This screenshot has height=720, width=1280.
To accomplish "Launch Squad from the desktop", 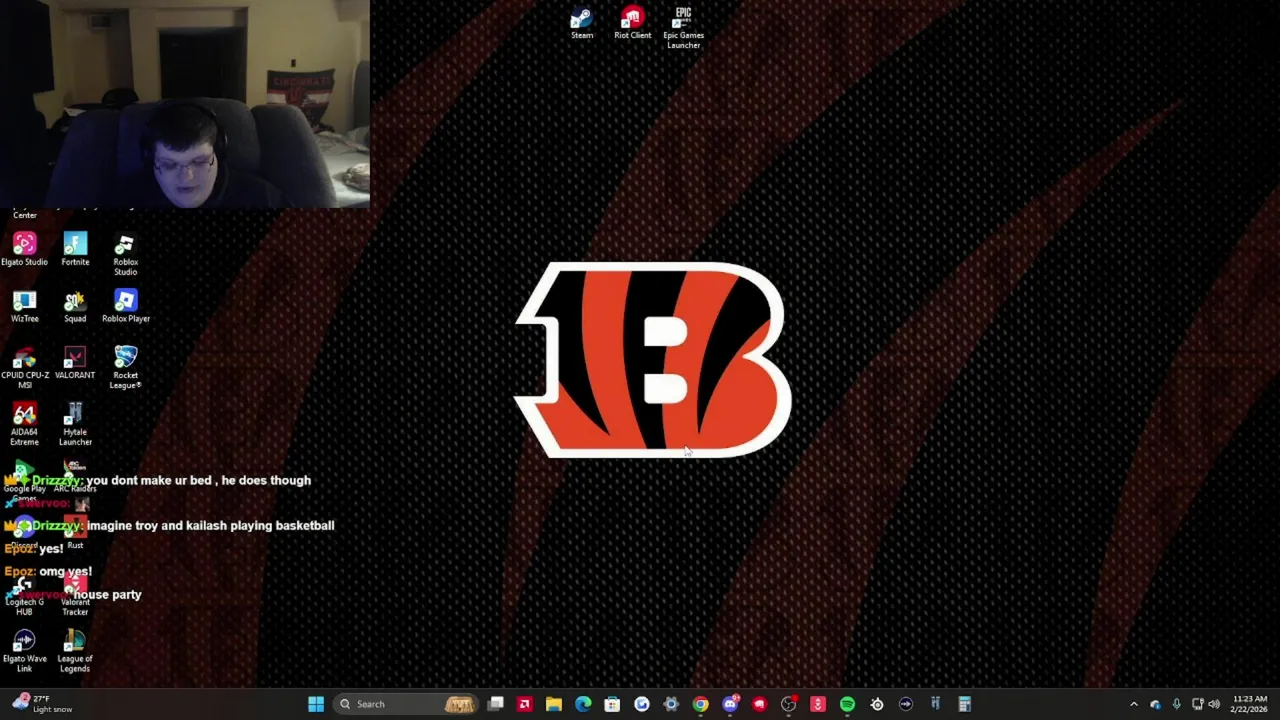I will click(x=75, y=307).
